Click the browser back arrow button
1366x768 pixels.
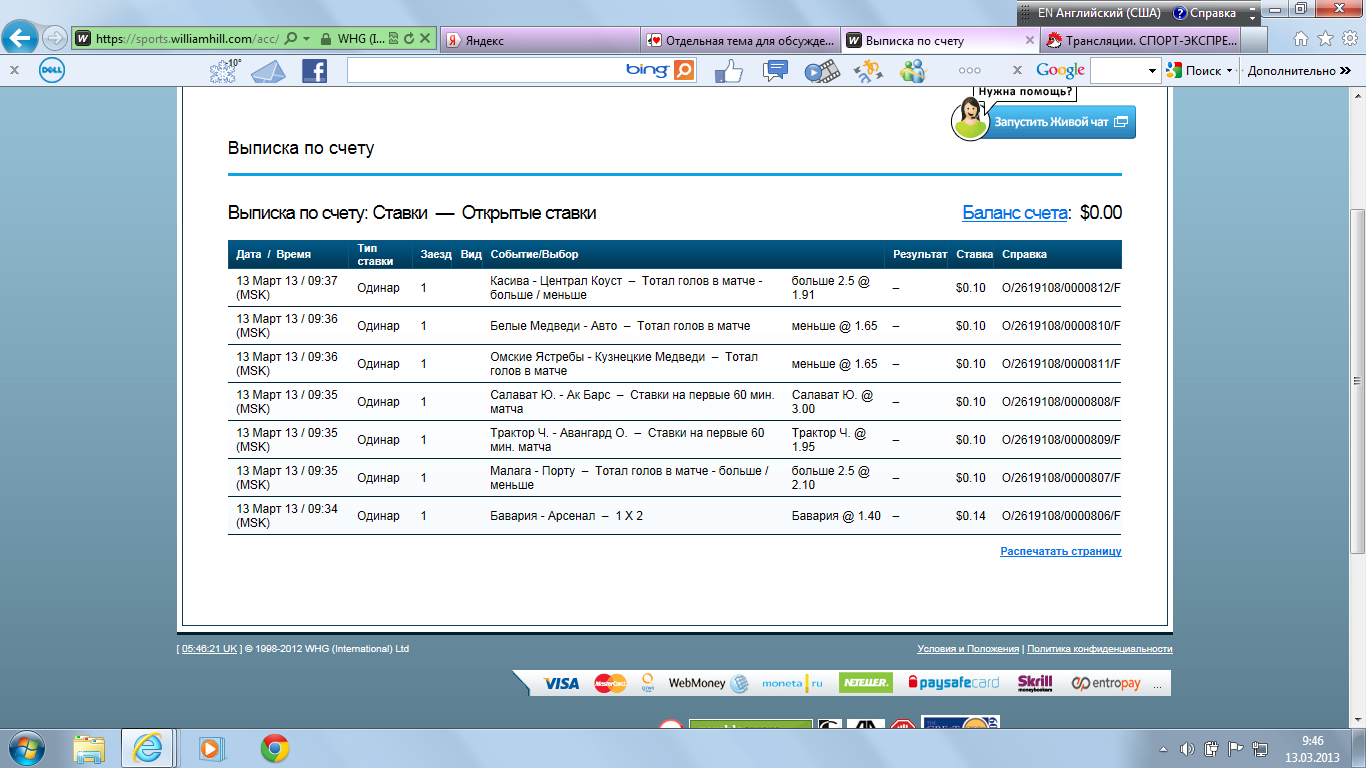[x=20, y=39]
